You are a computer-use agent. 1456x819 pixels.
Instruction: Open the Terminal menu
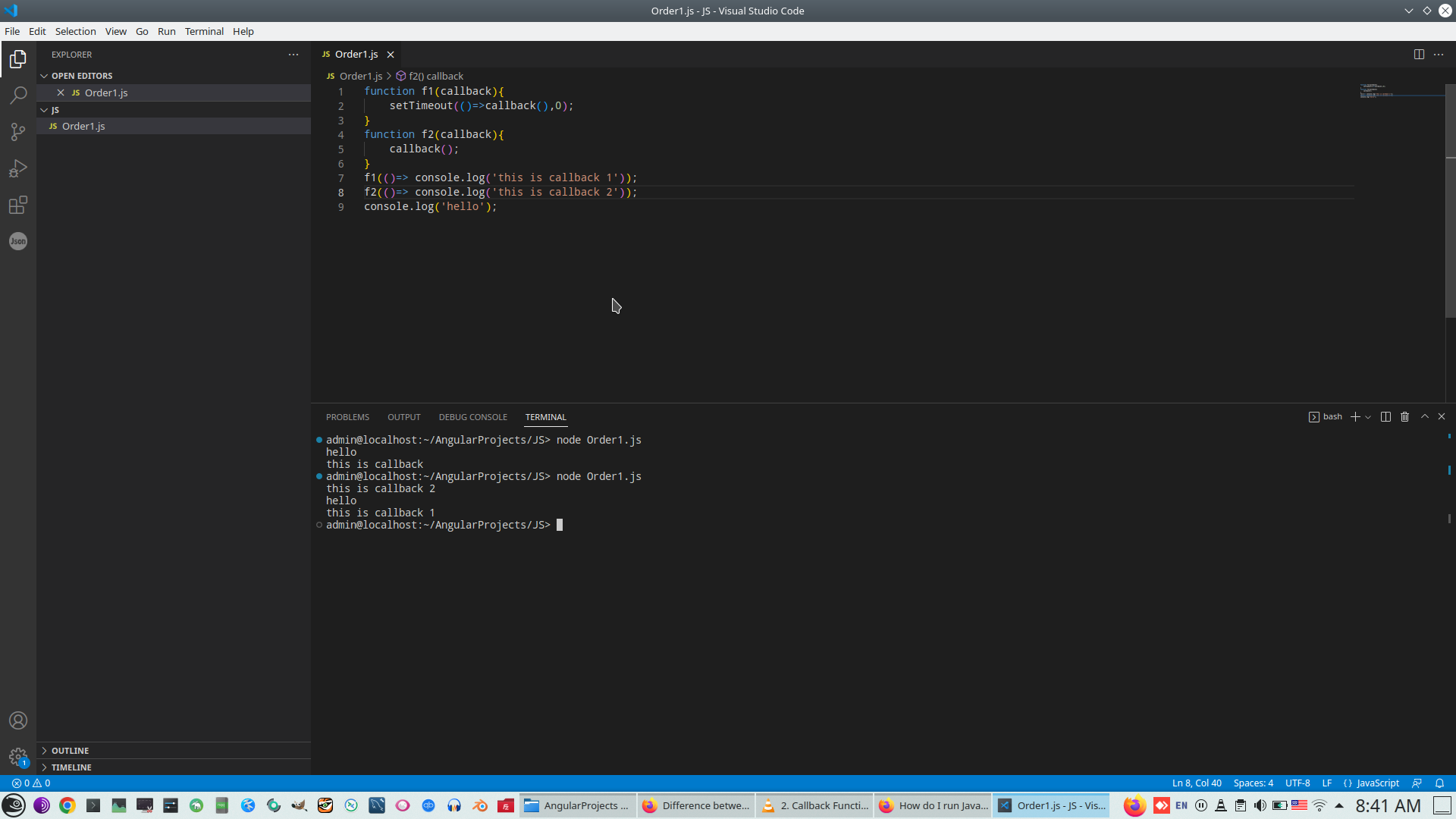click(x=204, y=31)
